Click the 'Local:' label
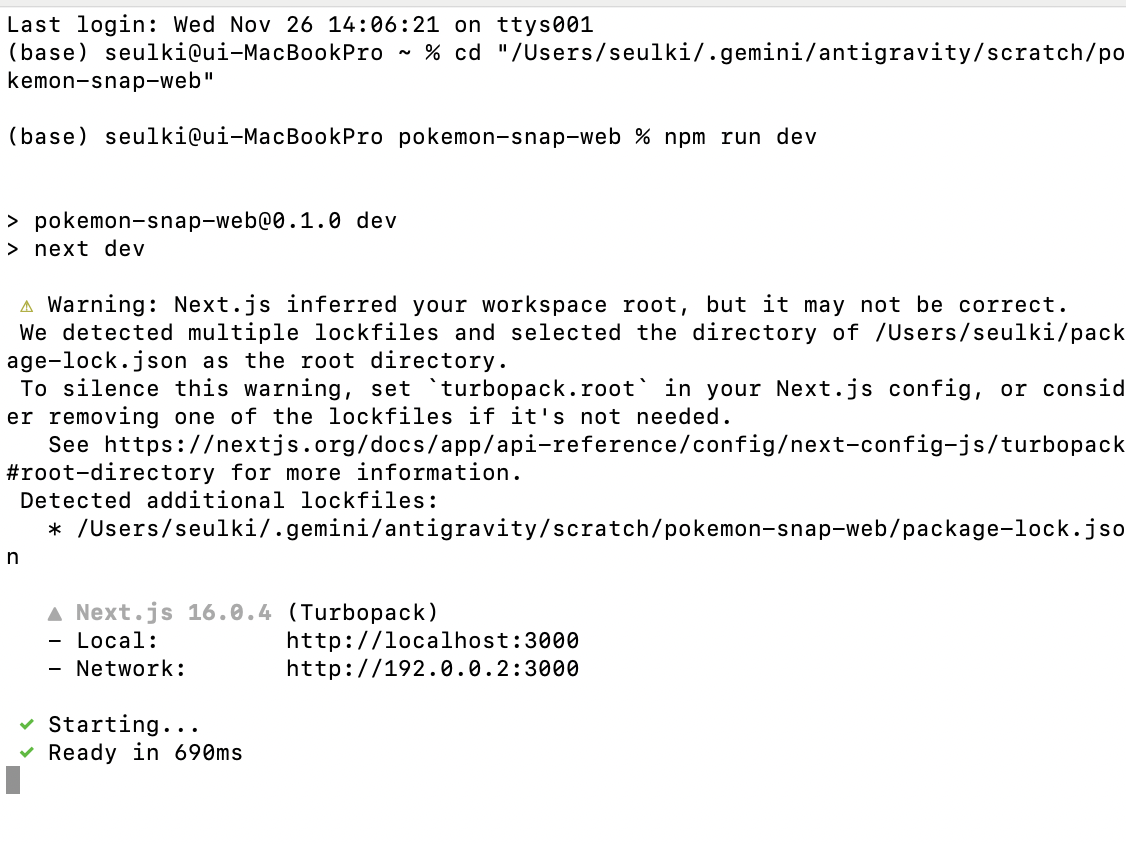The height and width of the screenshot is (844, 1126). pos(116,641)
